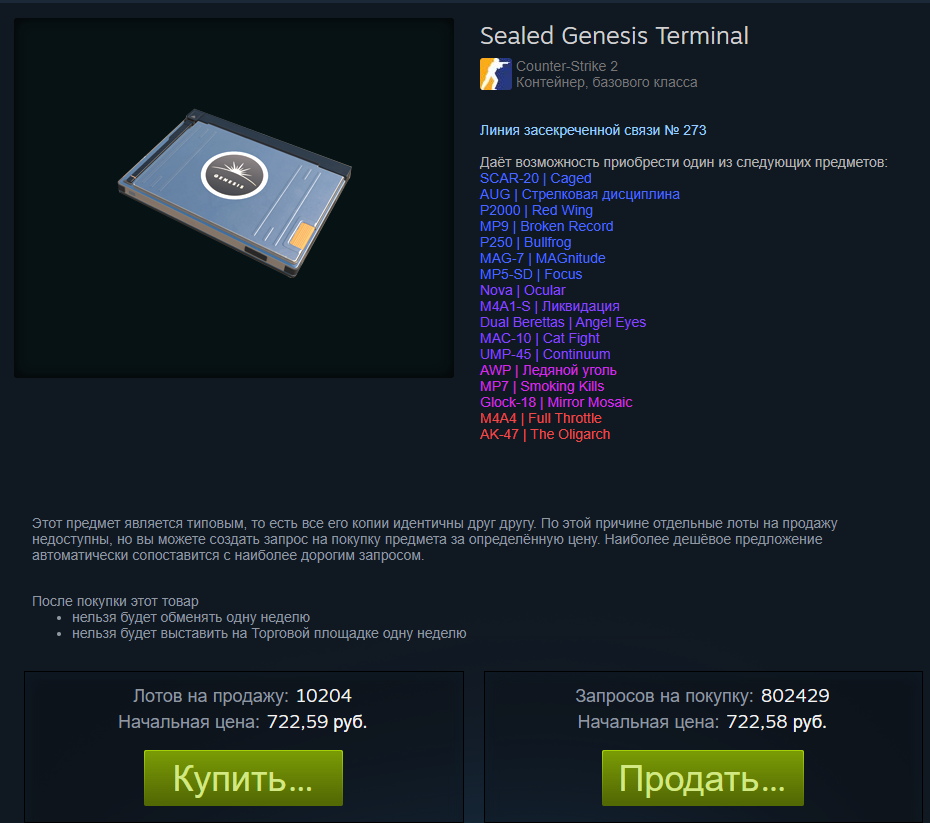Click the Sealed Genesis Terminal item image
Viewport: 930px width, 823px height.
point(234,198)
